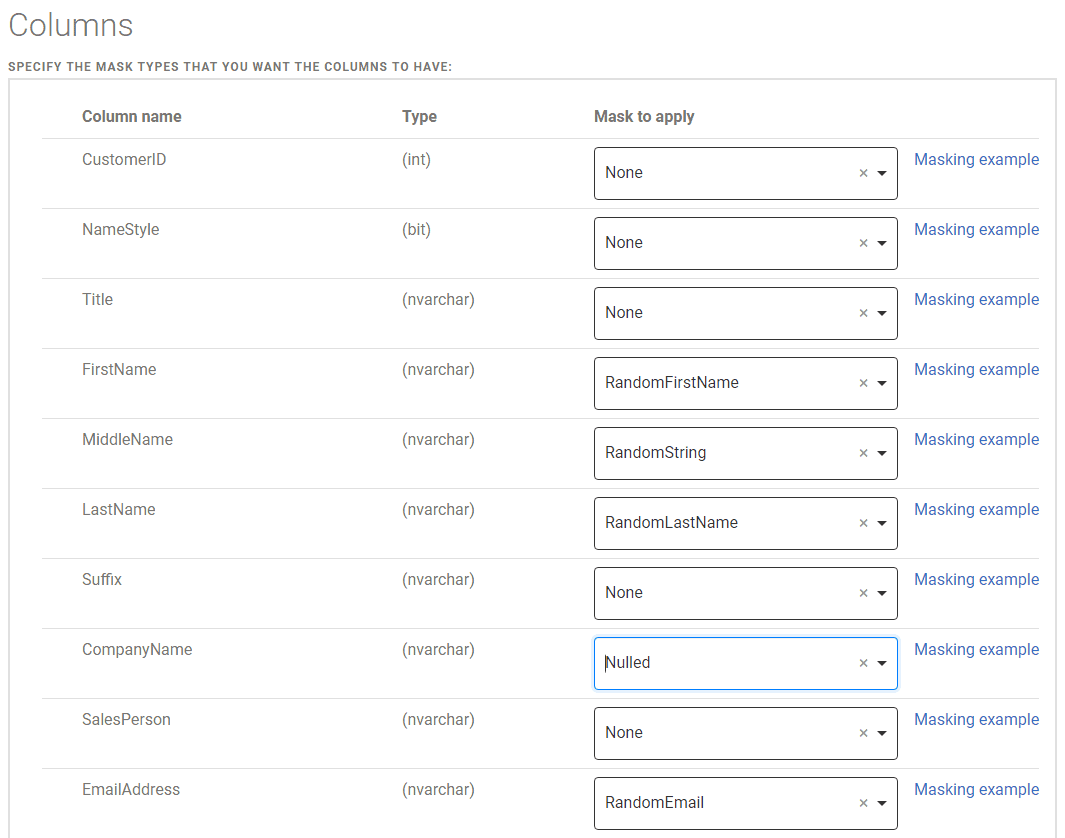1065x838 pixels.
Task: View the masking example for CustomerID
Action: point(976,159)
